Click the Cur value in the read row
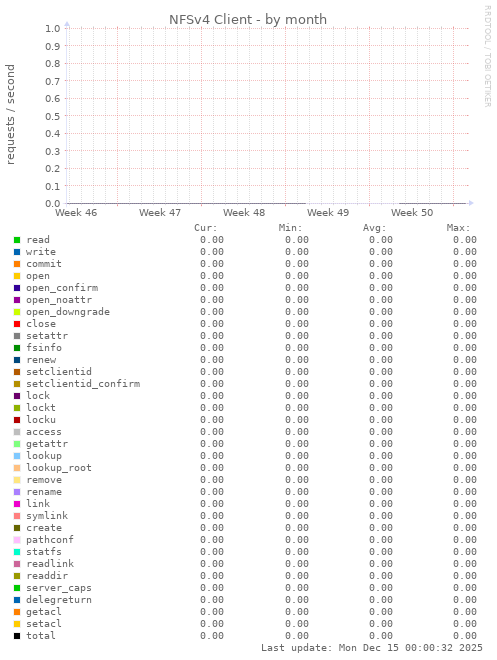Image resolution: width=497 pixels, height=660 pixels. click(x=212, y=240)
